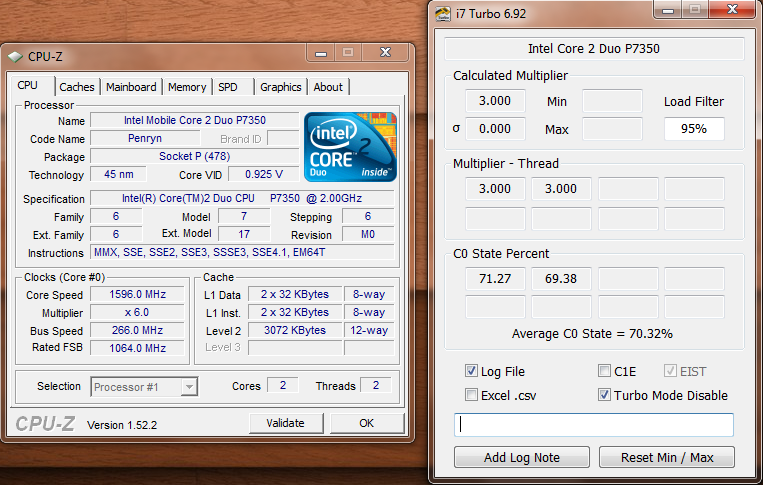This screenshot has height=485, width=763.
Task: Click the Rated FSB value 1064.0 MHz
Action: tap(137, 348)
